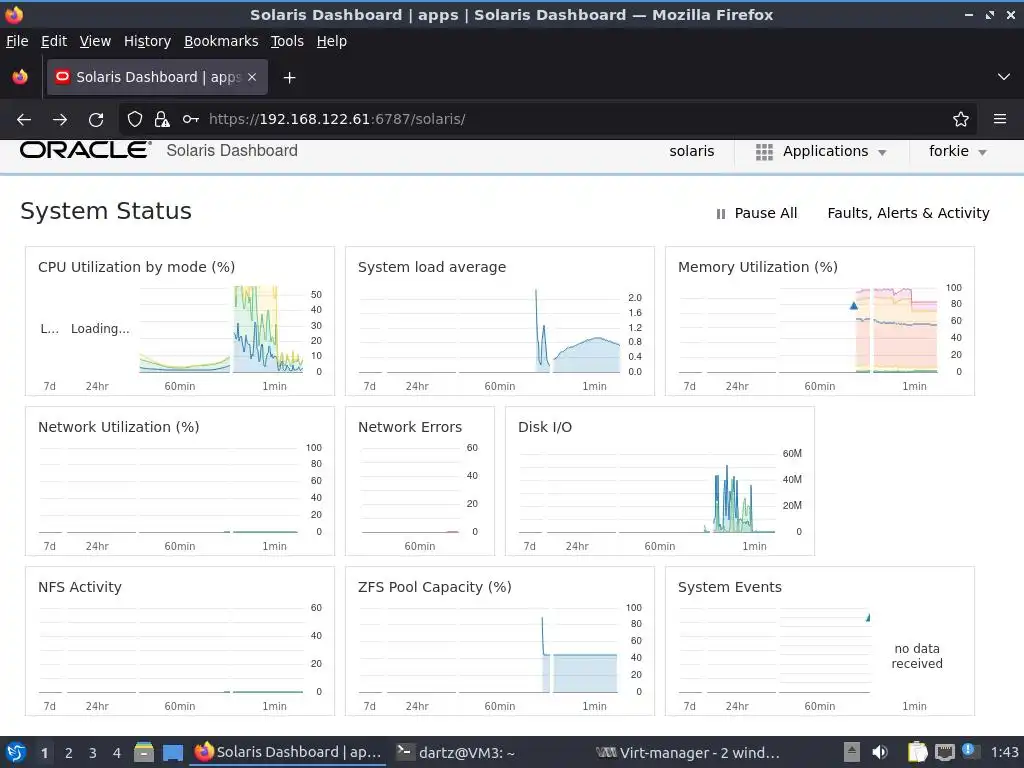Open the Bookmarks menu
This screenshot has height=768, width=1024.
tap(221, 41)
